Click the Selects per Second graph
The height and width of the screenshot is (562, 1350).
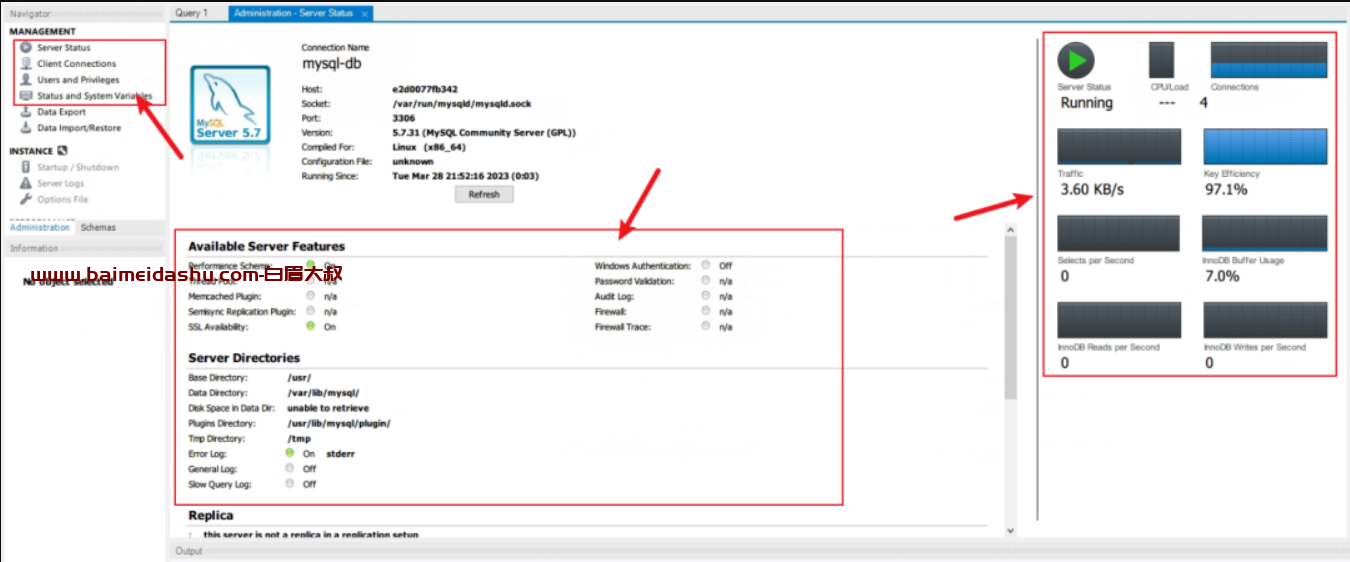point(1119,233)
